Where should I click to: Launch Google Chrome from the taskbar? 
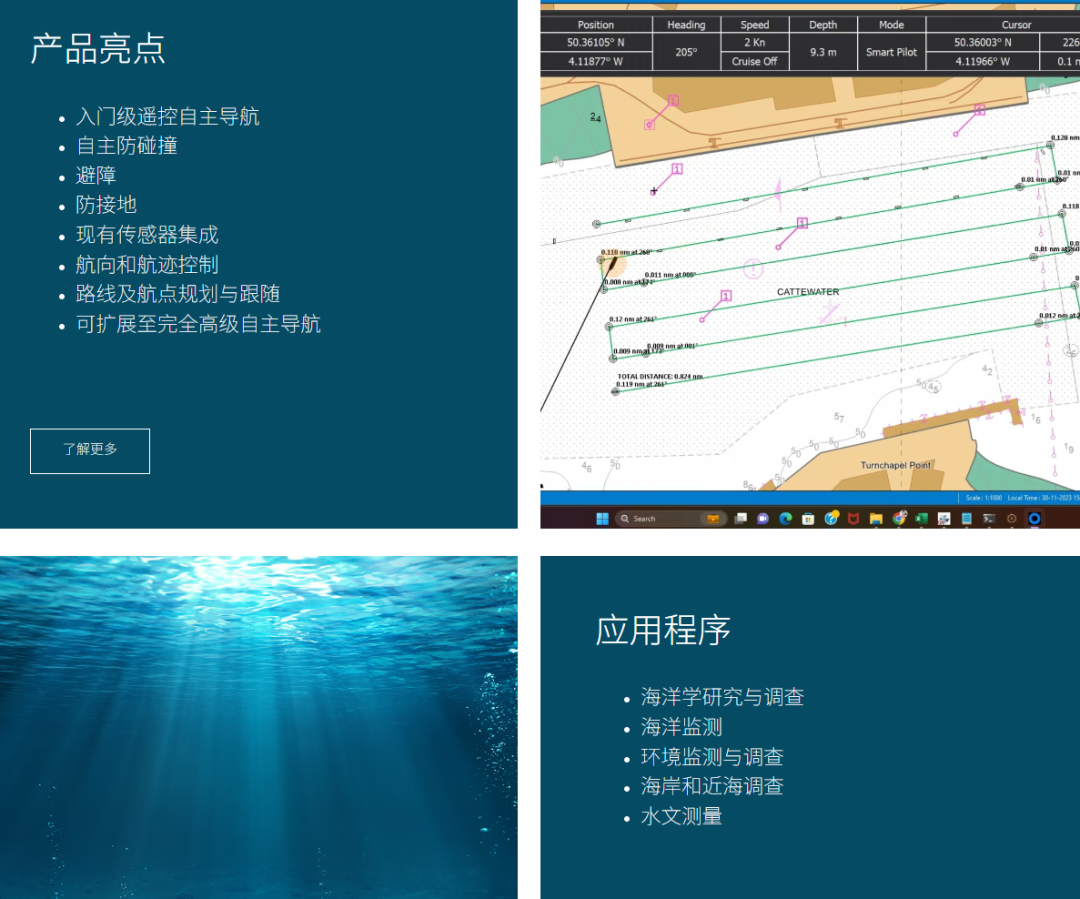(x=899, y=518)
